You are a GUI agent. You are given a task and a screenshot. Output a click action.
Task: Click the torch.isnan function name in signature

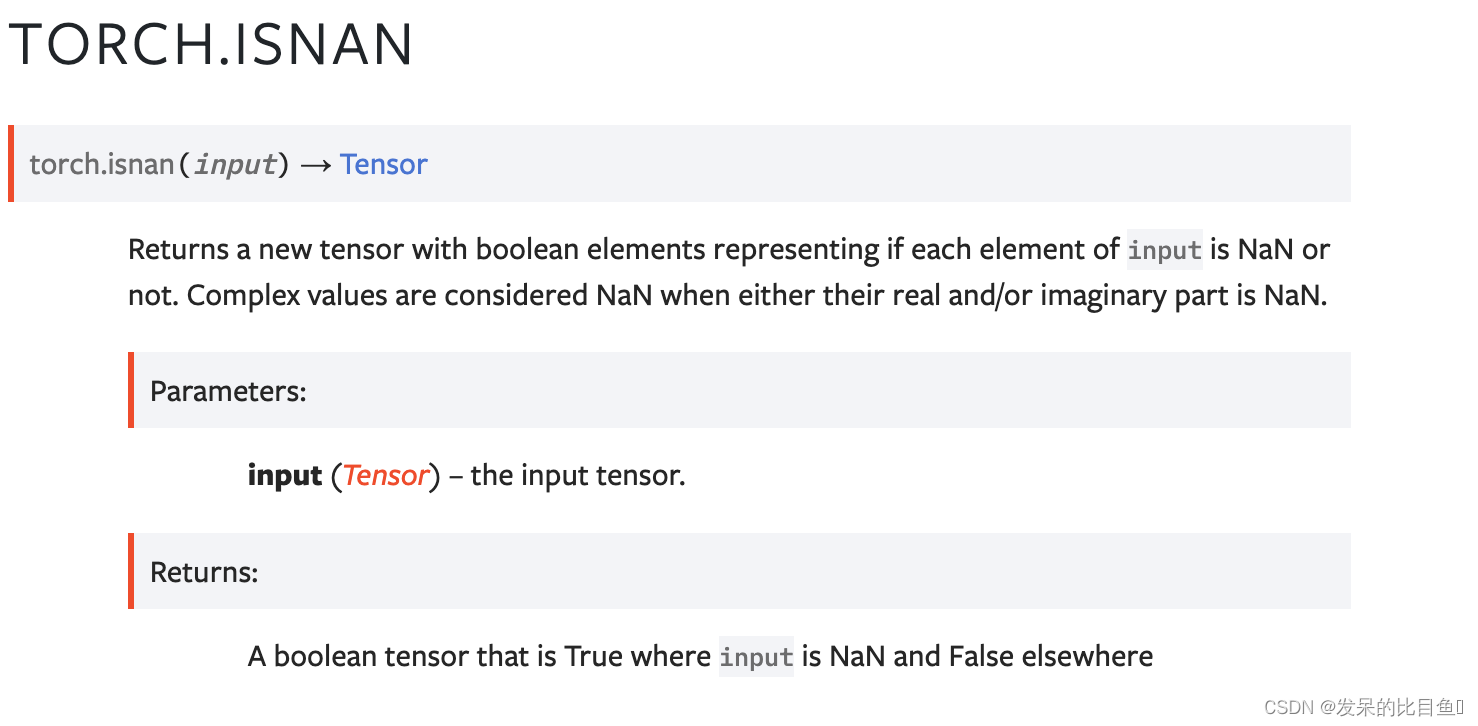click(x=101, y=164)
